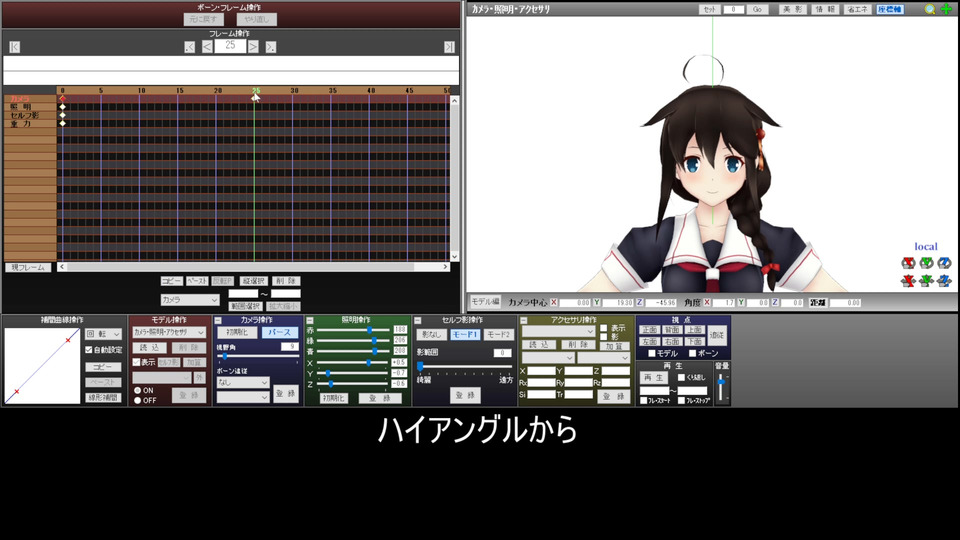Click the timeline vertical scrollbar down arrow

click(454, 257)
